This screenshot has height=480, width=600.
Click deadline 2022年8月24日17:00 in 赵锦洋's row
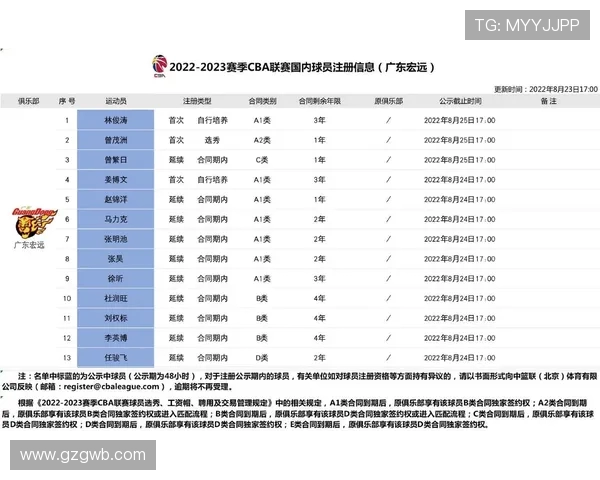point(460,199)
